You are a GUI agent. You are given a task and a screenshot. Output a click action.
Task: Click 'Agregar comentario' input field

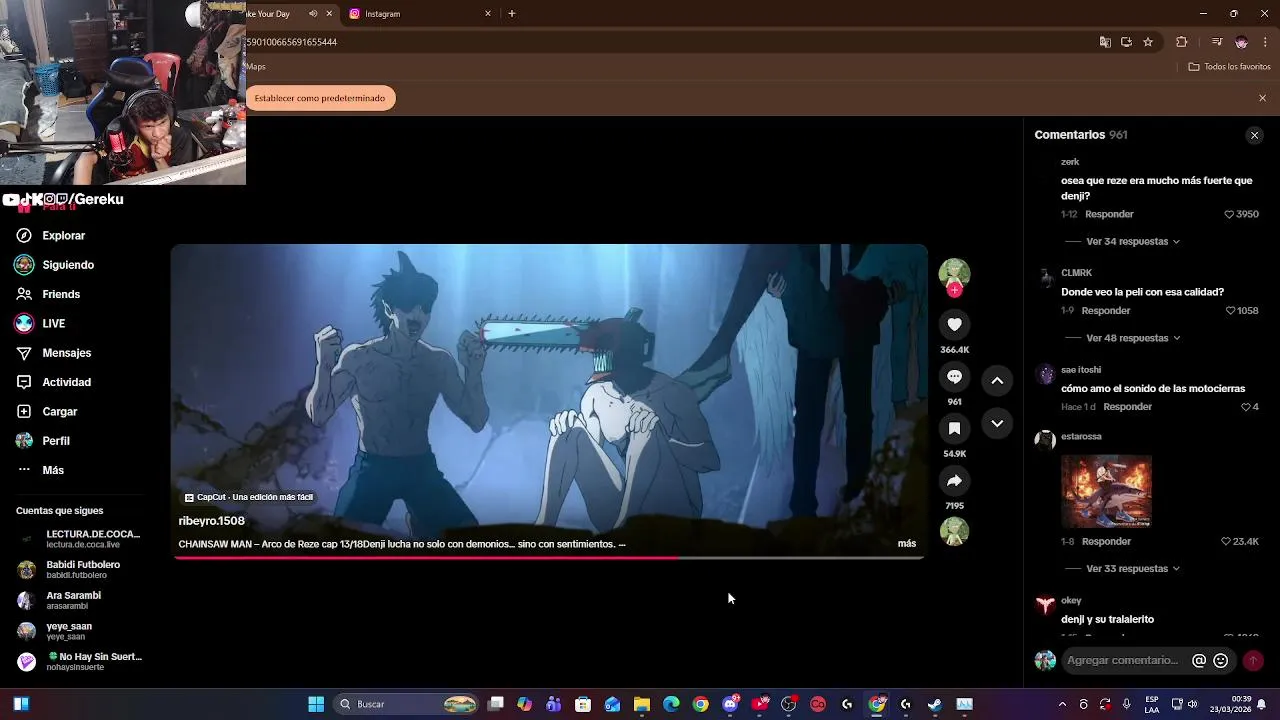tap(1124, 660)
